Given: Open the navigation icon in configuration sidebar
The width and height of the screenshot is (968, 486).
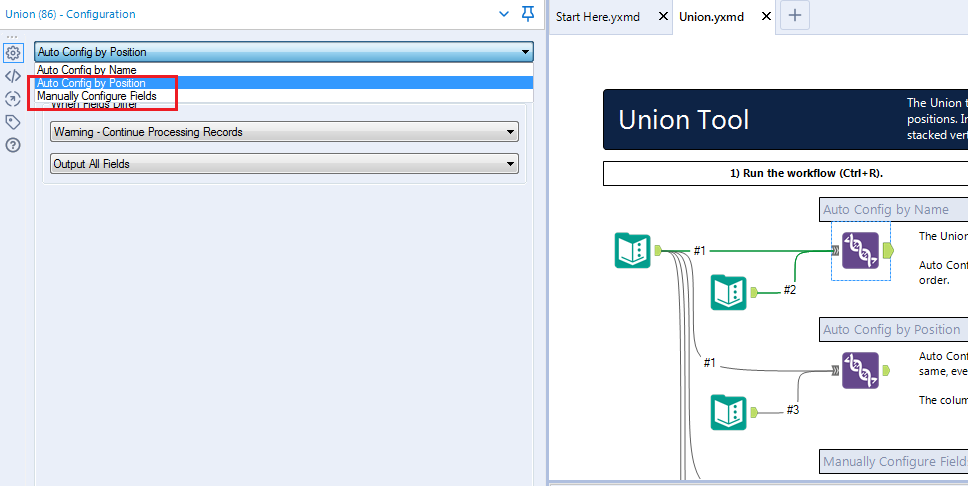Looking at the screenshot, I should (12, 99).
